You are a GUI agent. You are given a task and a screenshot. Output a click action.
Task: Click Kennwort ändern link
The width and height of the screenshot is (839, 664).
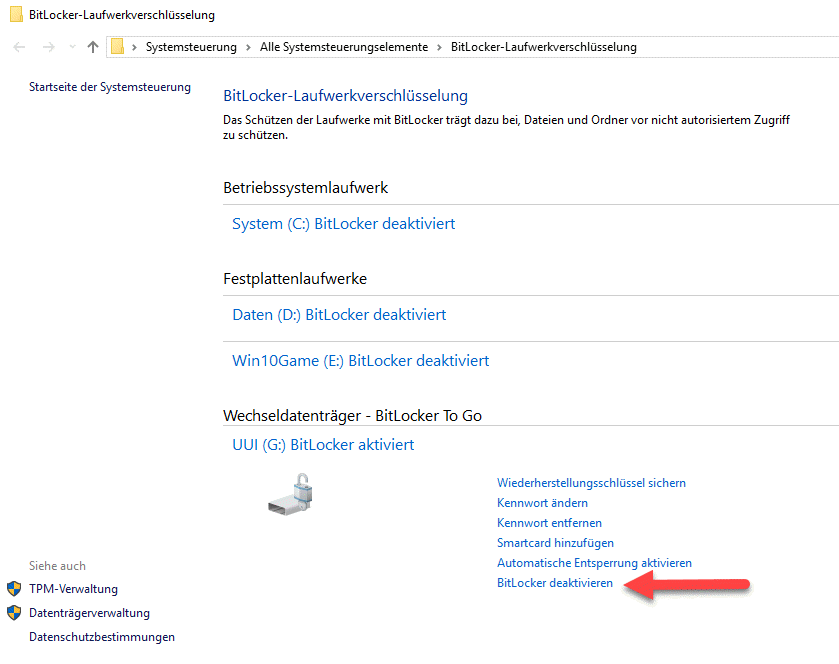pos(542,503)
